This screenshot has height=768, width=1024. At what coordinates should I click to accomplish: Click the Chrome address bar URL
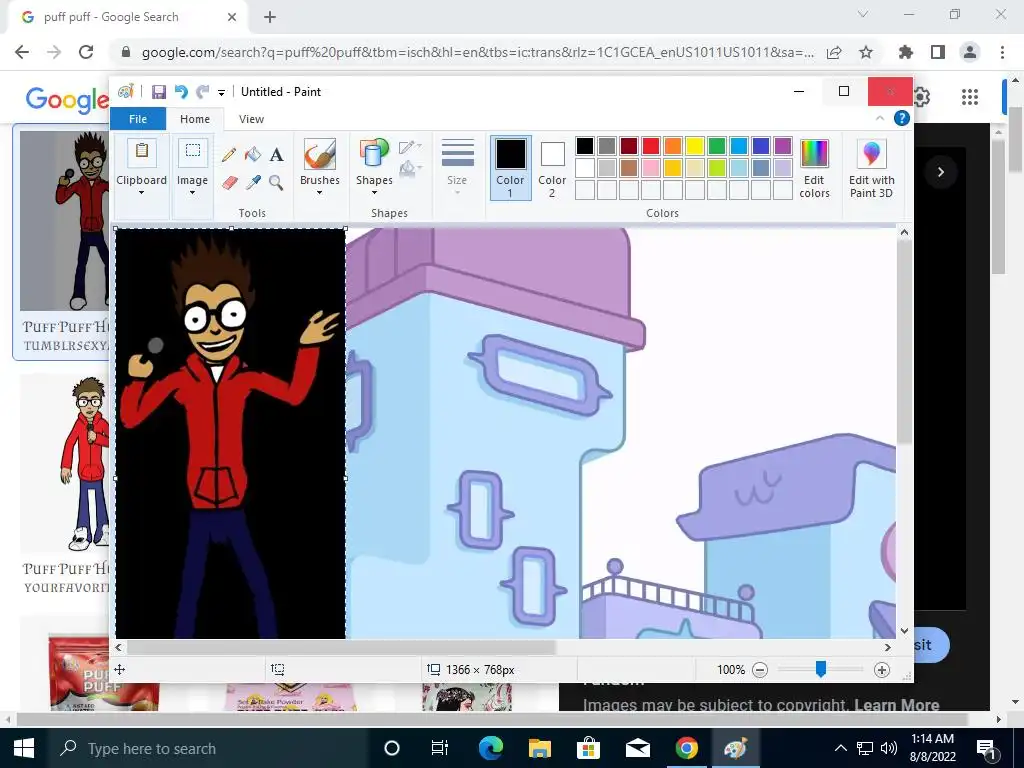click(x=477, y=52)
